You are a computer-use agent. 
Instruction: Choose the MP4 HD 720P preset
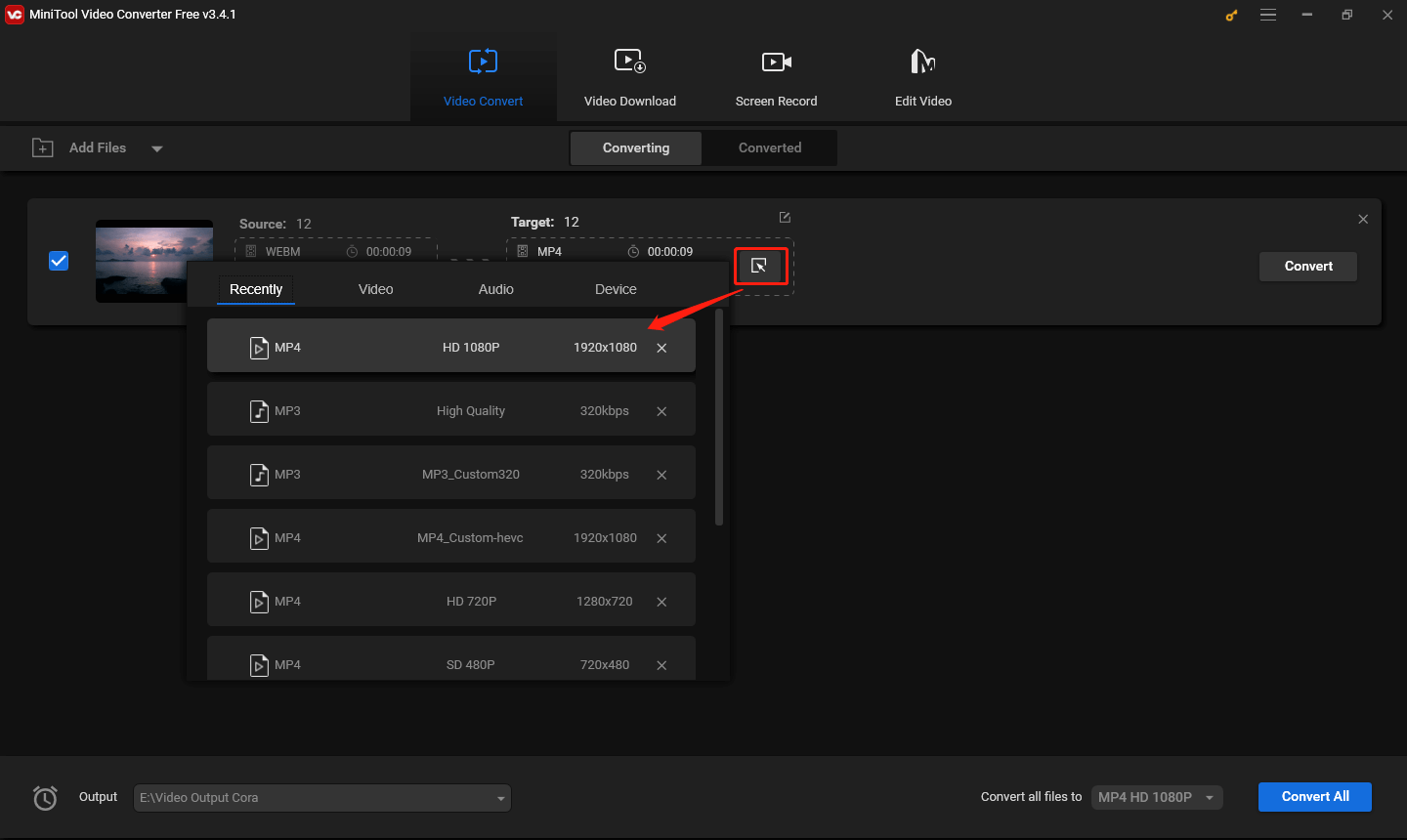click(451, 600)
